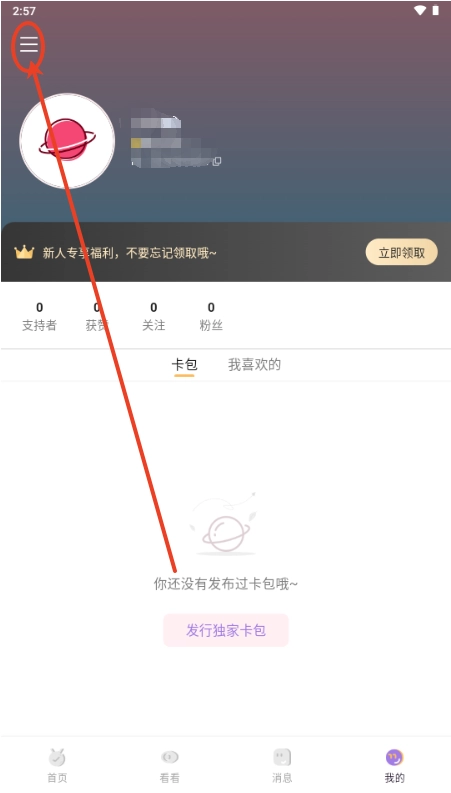The height and width of the screenshot is (793, 451).
Task: Select the 我的 profile icon tab
Action: [x=394, y=757]
